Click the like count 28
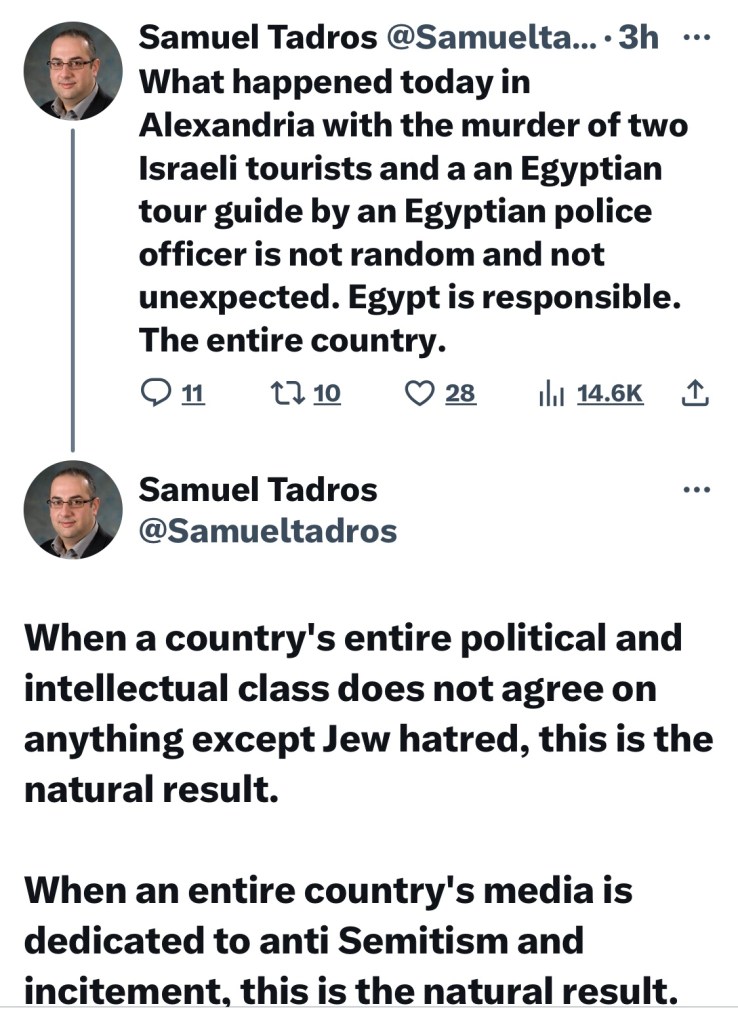 point(460,394)
